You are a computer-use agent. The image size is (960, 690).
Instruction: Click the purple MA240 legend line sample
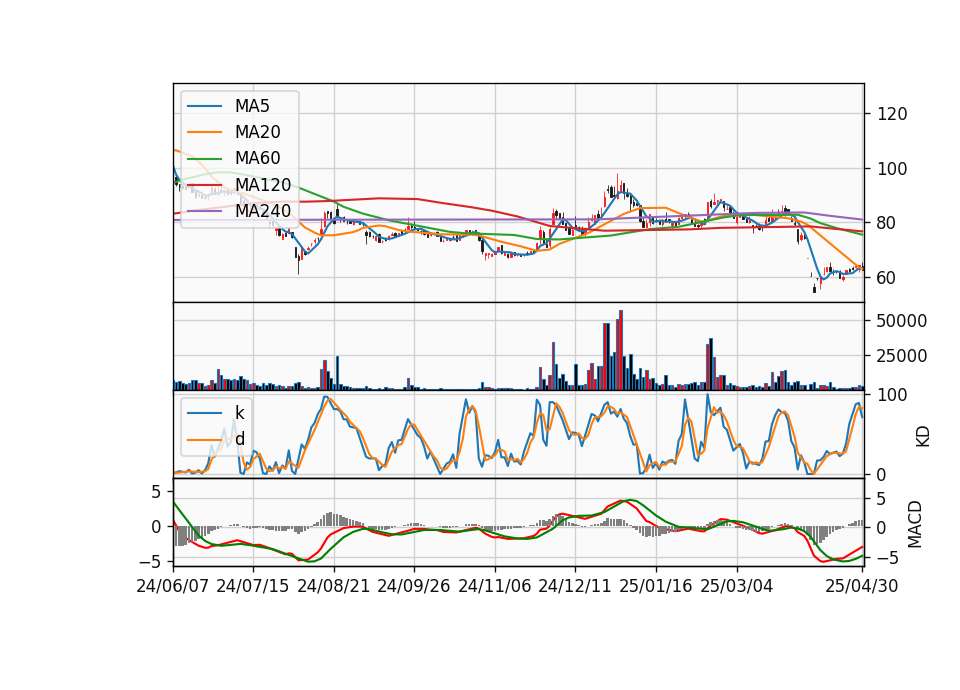pos(204,211)
